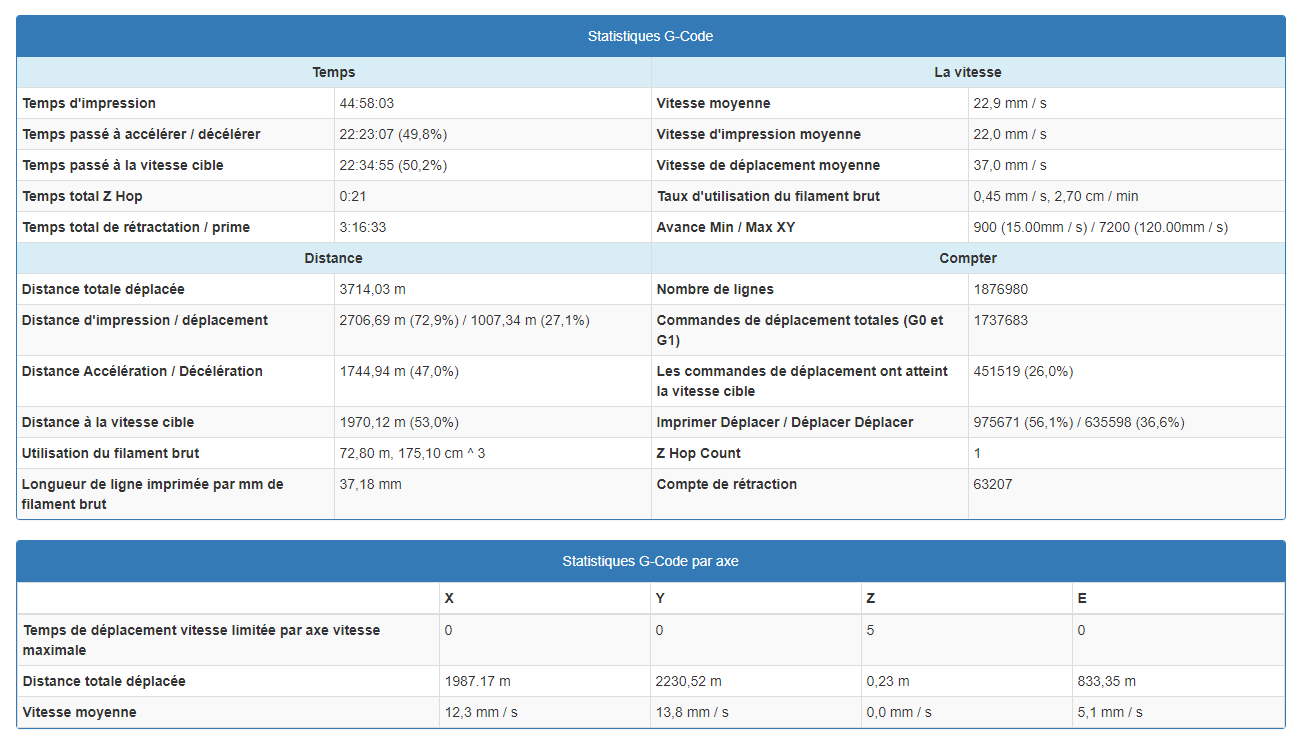Click the X average speed 12,3 mm / s

tap(481, 712)
